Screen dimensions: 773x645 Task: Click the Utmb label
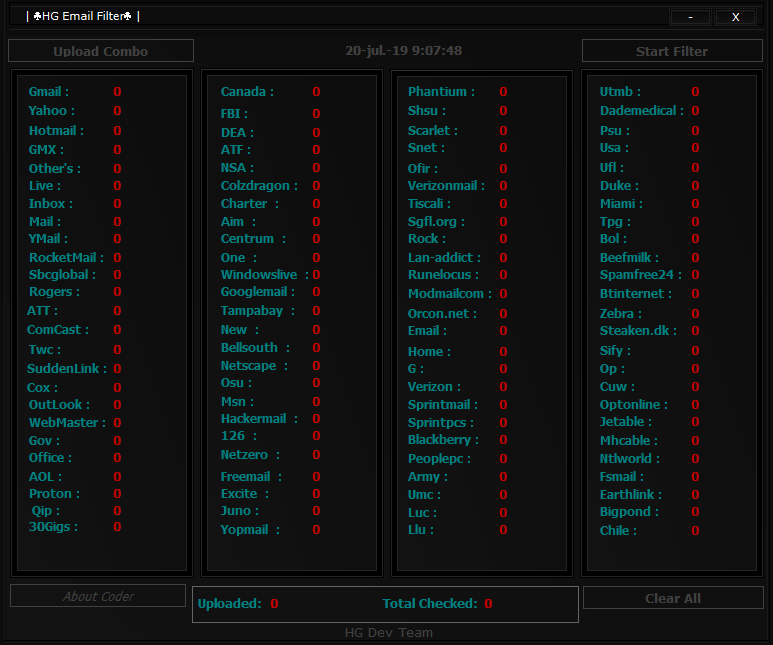(620, 92)
